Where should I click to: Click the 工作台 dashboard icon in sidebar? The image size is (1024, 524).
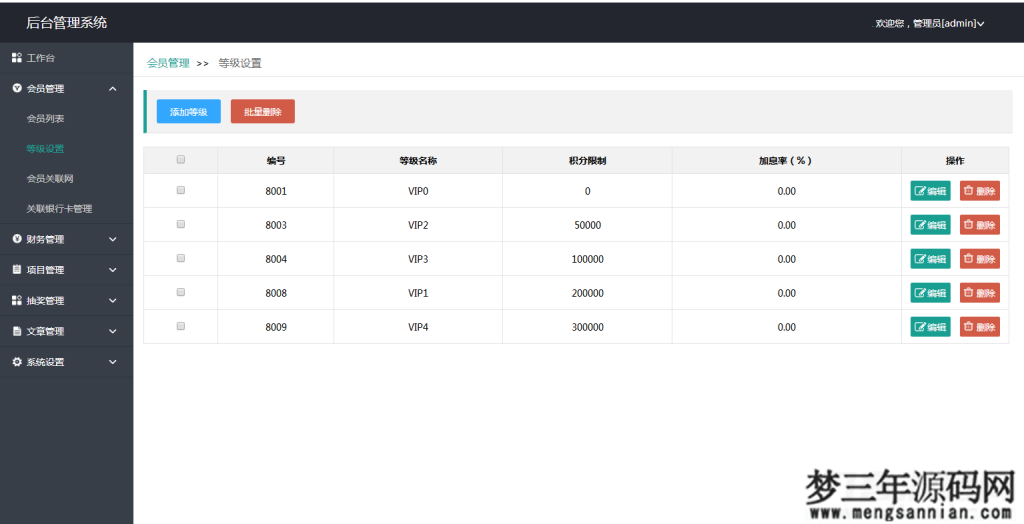(x=16, y=58)
